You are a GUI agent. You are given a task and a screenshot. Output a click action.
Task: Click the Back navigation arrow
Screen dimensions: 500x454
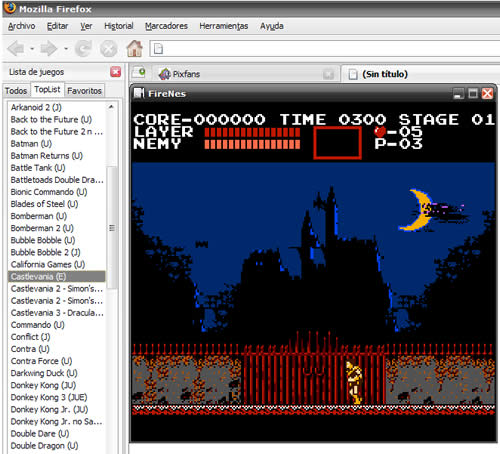coord(16,49)
